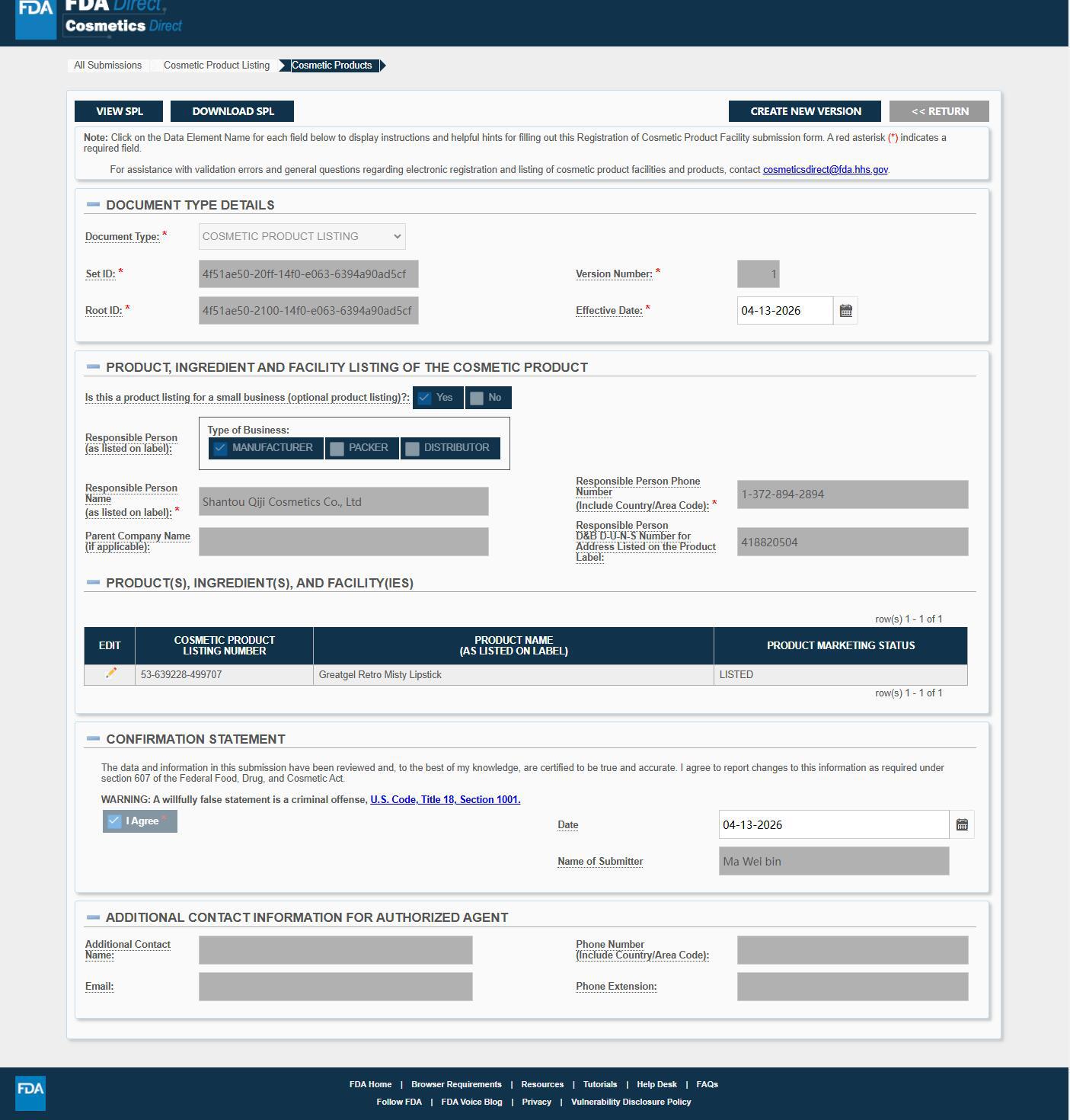Click the pencil edit icon for Greatgel lipstick
The image size is (1070, 1120).
[110, 674]
